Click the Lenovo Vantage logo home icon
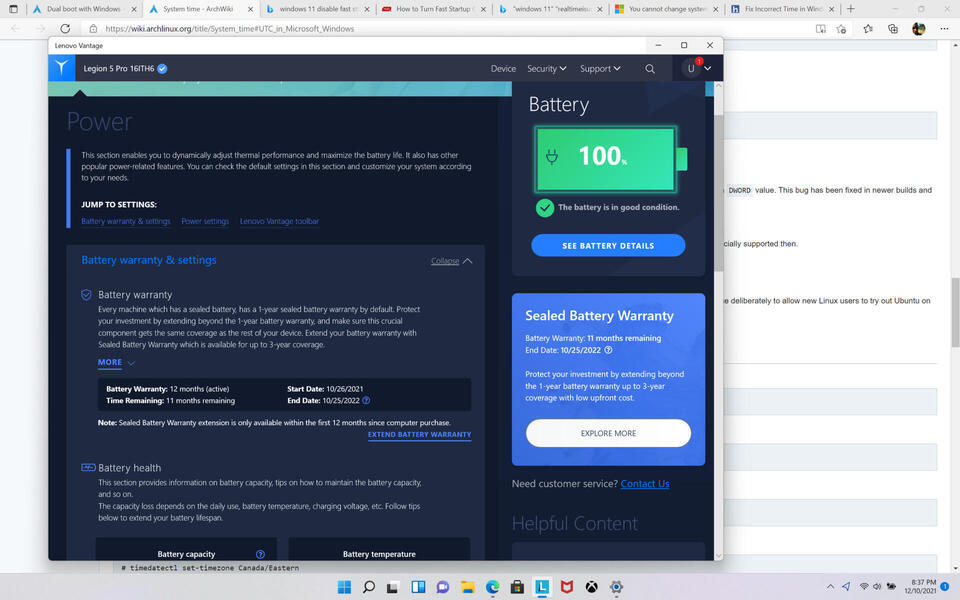The width and height of the screenshot is (960, 600). click(62, 68)
